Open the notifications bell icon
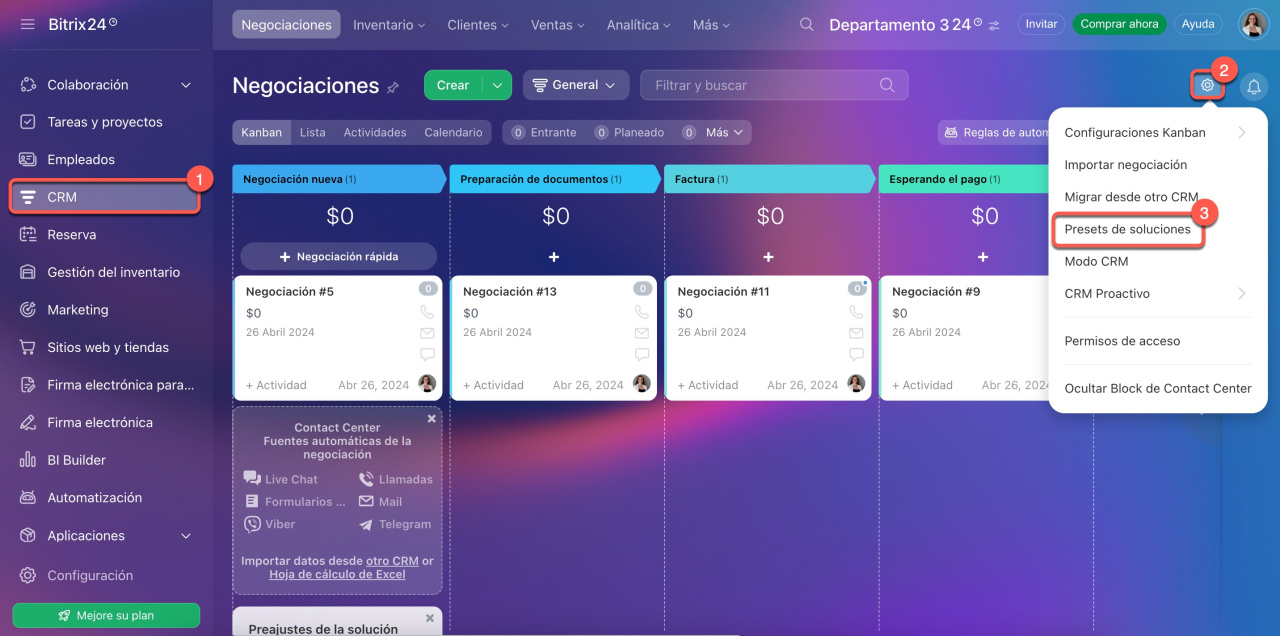This screenshot has height=636, width=1280. click(1253, 87)
